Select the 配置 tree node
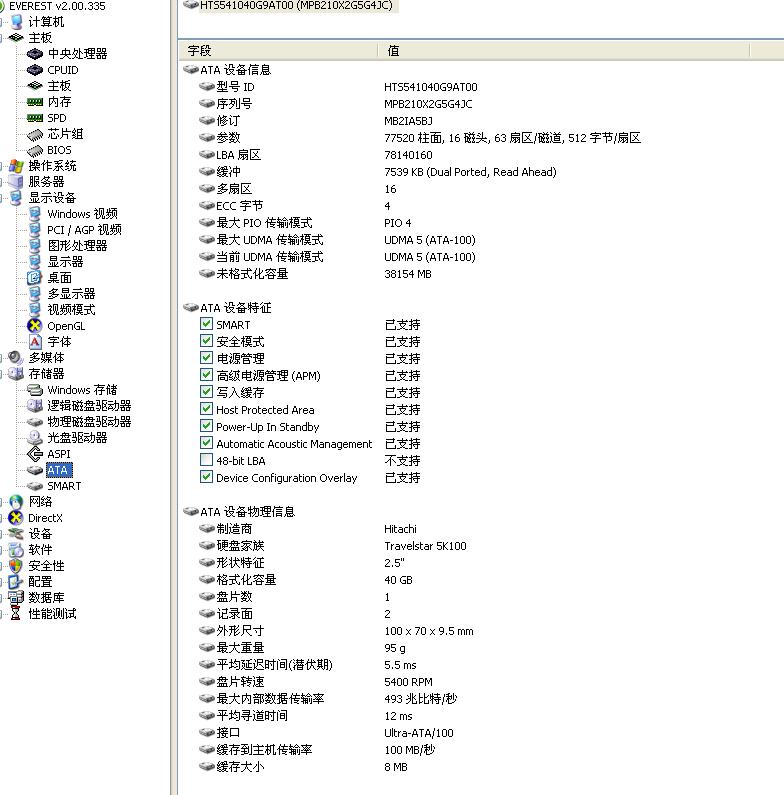Image resolution: width=784 pixels, height=795 pixels. click(40, 582)
